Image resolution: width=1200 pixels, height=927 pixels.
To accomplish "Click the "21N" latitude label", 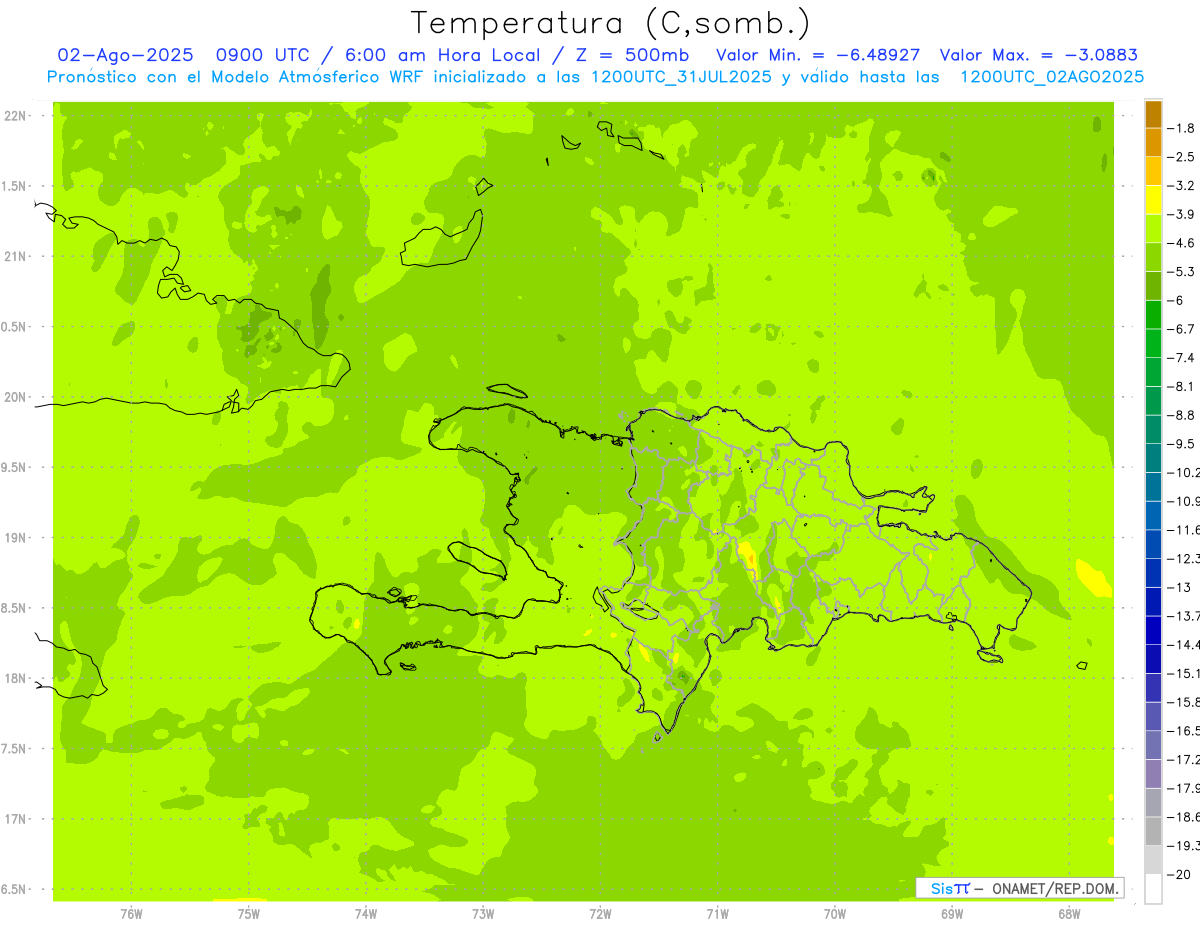I will point(14,256).
